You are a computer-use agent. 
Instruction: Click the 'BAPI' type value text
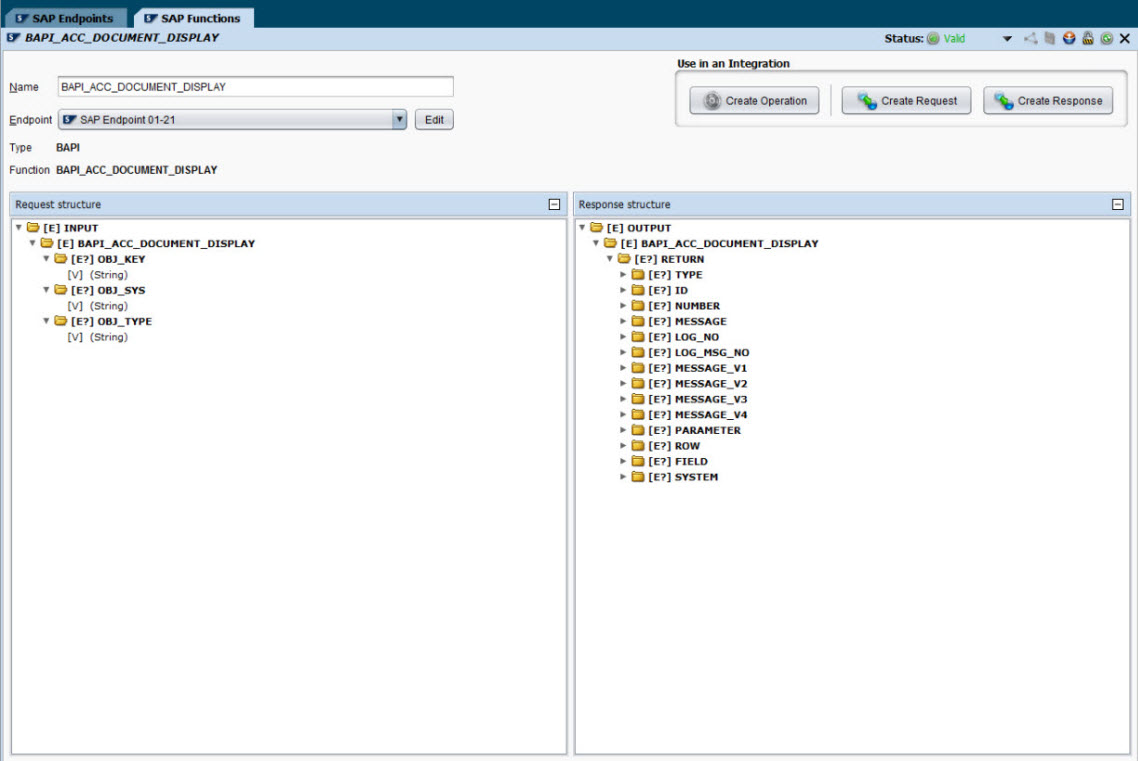68,147
